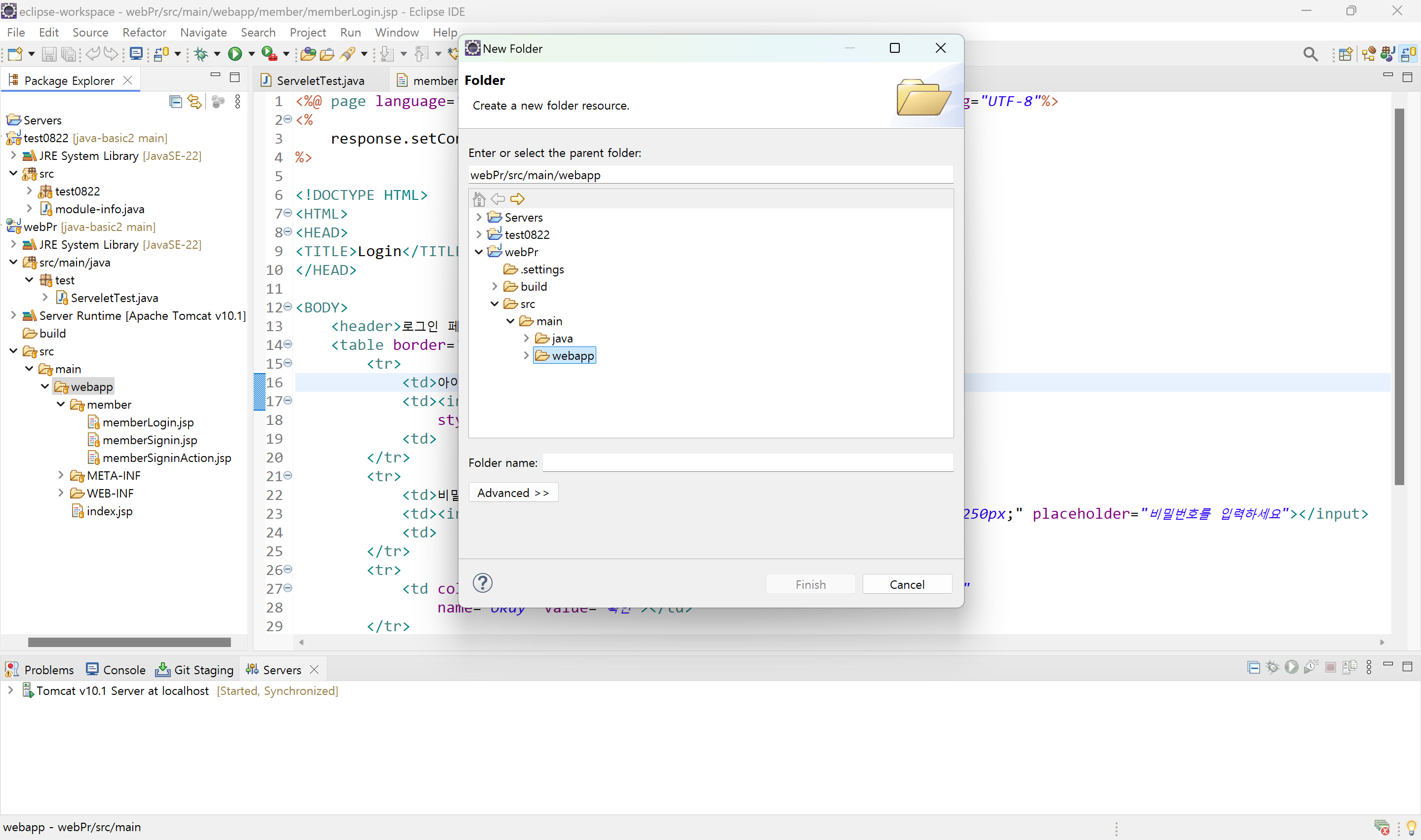1421x840 pixels.
Task: Click the Folder name input field
Action: [747, 462]
